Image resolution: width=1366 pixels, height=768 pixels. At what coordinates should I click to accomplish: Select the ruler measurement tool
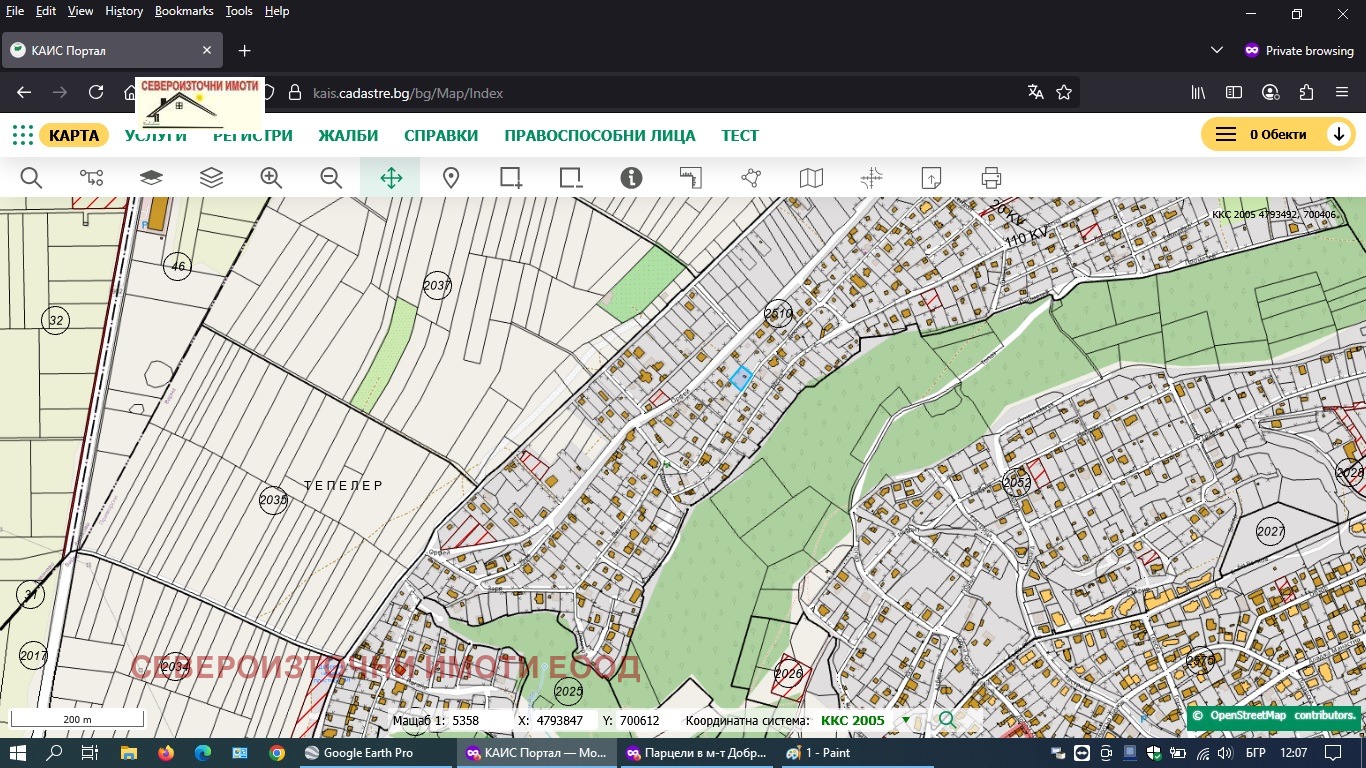point(691,178)
